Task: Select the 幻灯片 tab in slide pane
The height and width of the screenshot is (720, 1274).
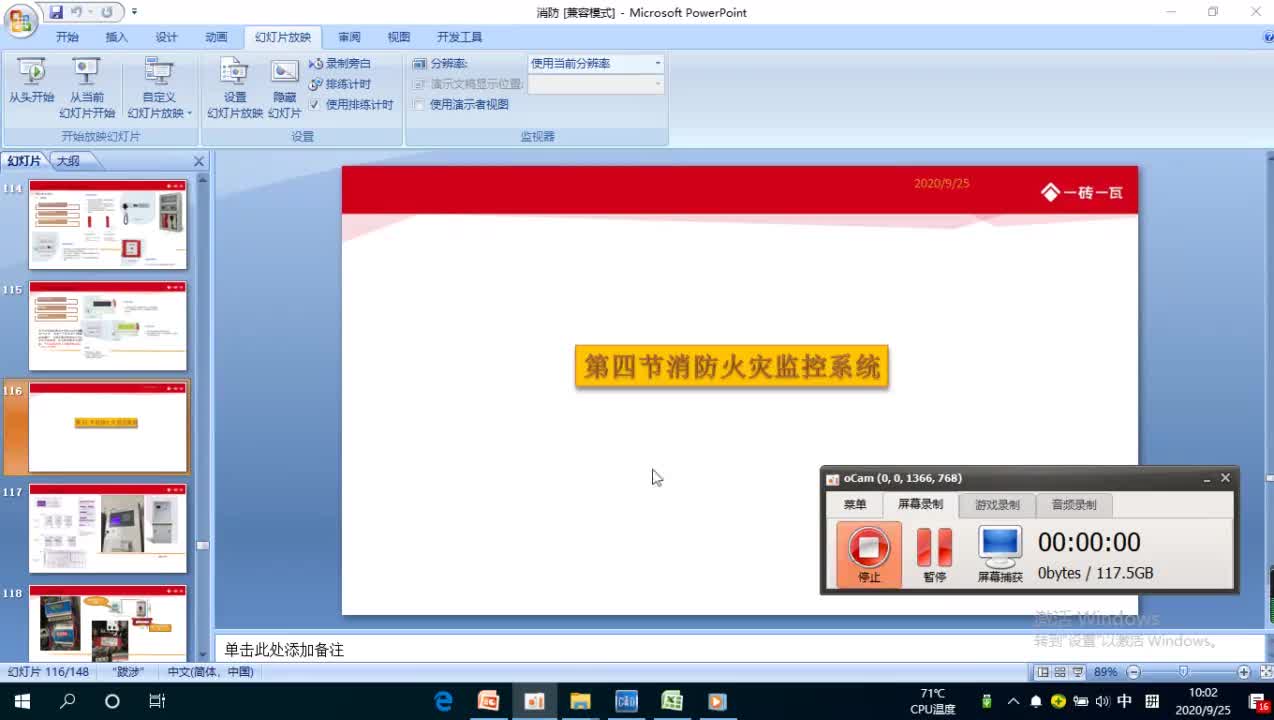Action: point(24,161)
